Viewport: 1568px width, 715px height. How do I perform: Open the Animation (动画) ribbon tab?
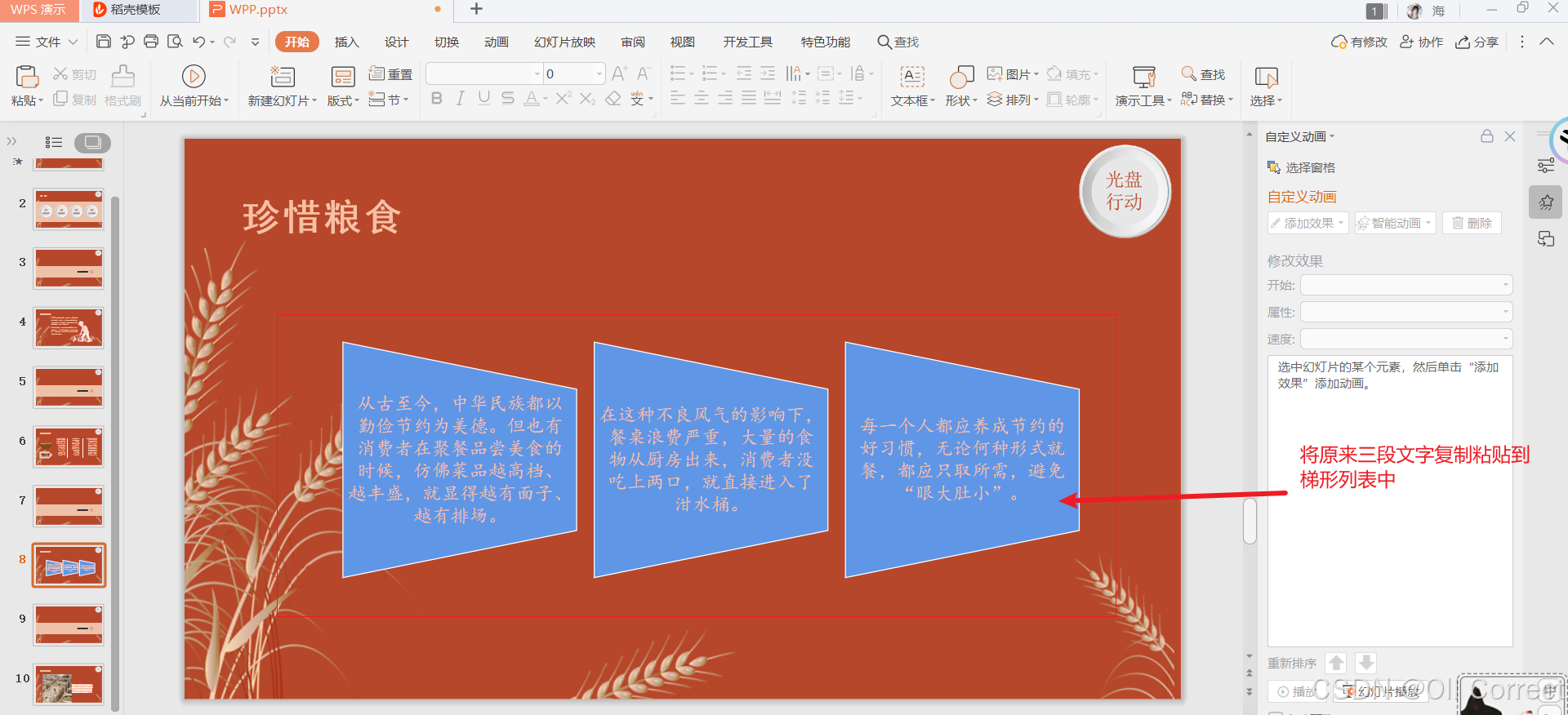(x=496, y=42)
